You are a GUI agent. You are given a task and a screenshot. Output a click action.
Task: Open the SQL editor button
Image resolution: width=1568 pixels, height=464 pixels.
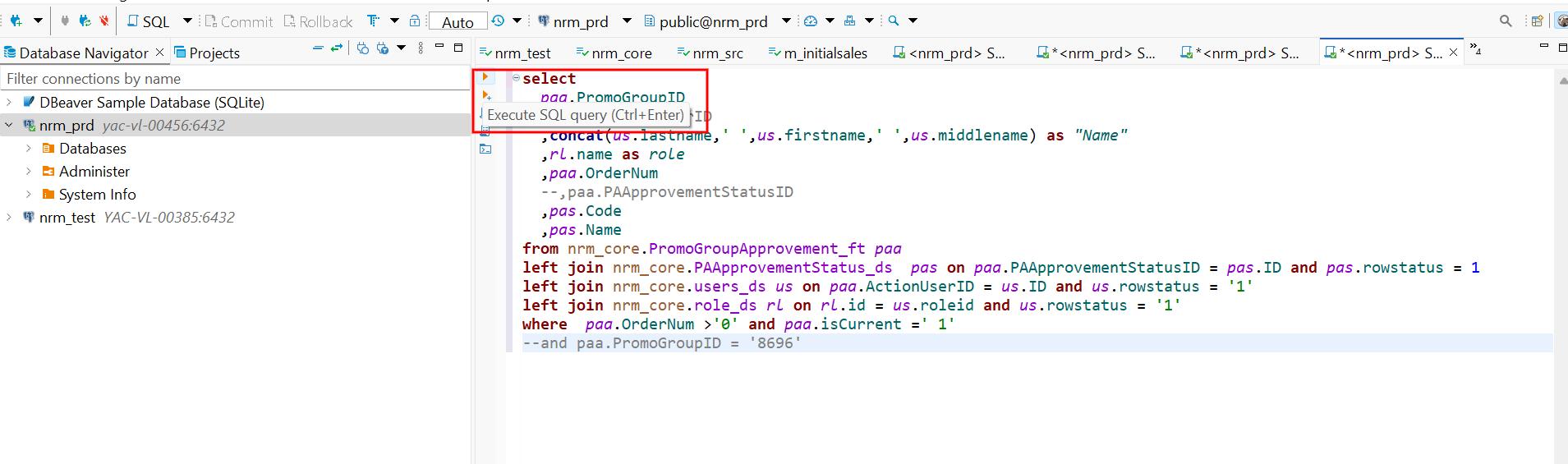click(x=149, y=21)
